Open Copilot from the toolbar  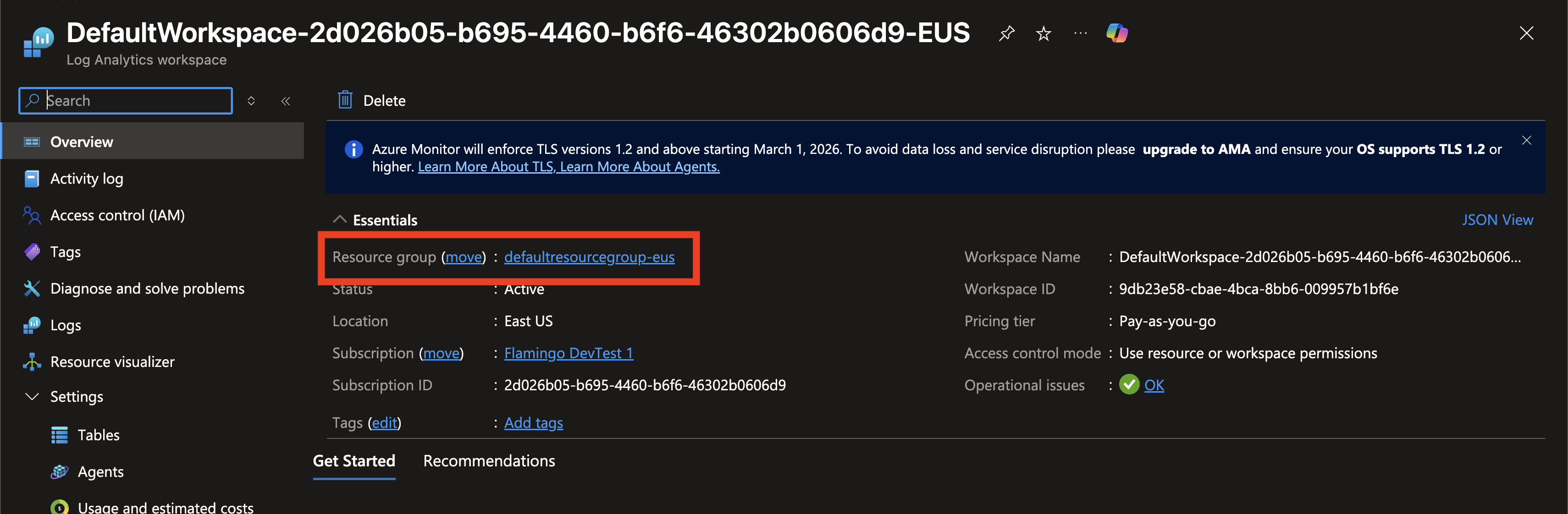pos(1117,33)
